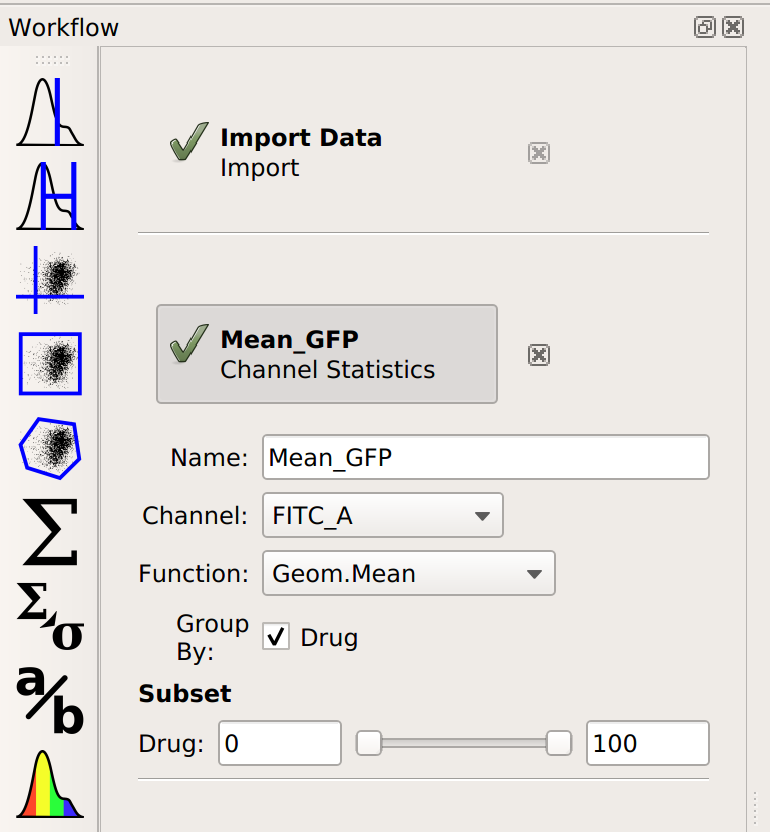The width and height of the screenshot is (770, 832).
Task: Click the Drug subset slider's right handle
Action: tap(559, 743)
